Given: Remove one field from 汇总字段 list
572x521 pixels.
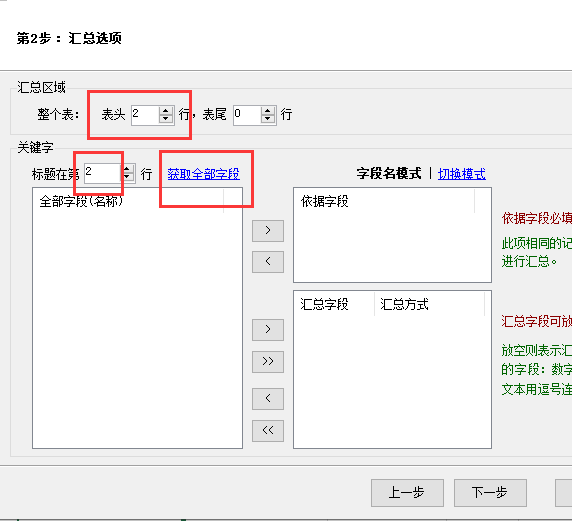Looking at the screenshot, I should pyautogui.click(x=268, y=399).
